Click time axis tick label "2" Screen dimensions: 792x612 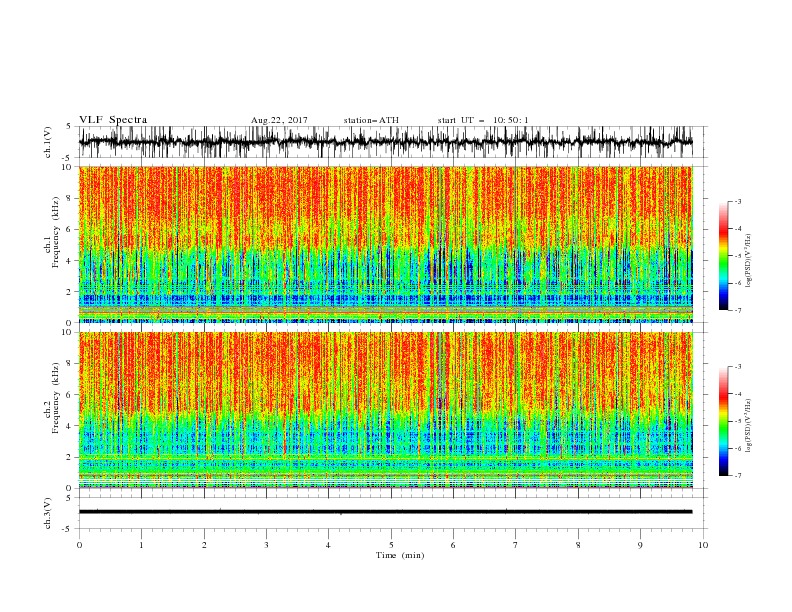click(204, 545)
